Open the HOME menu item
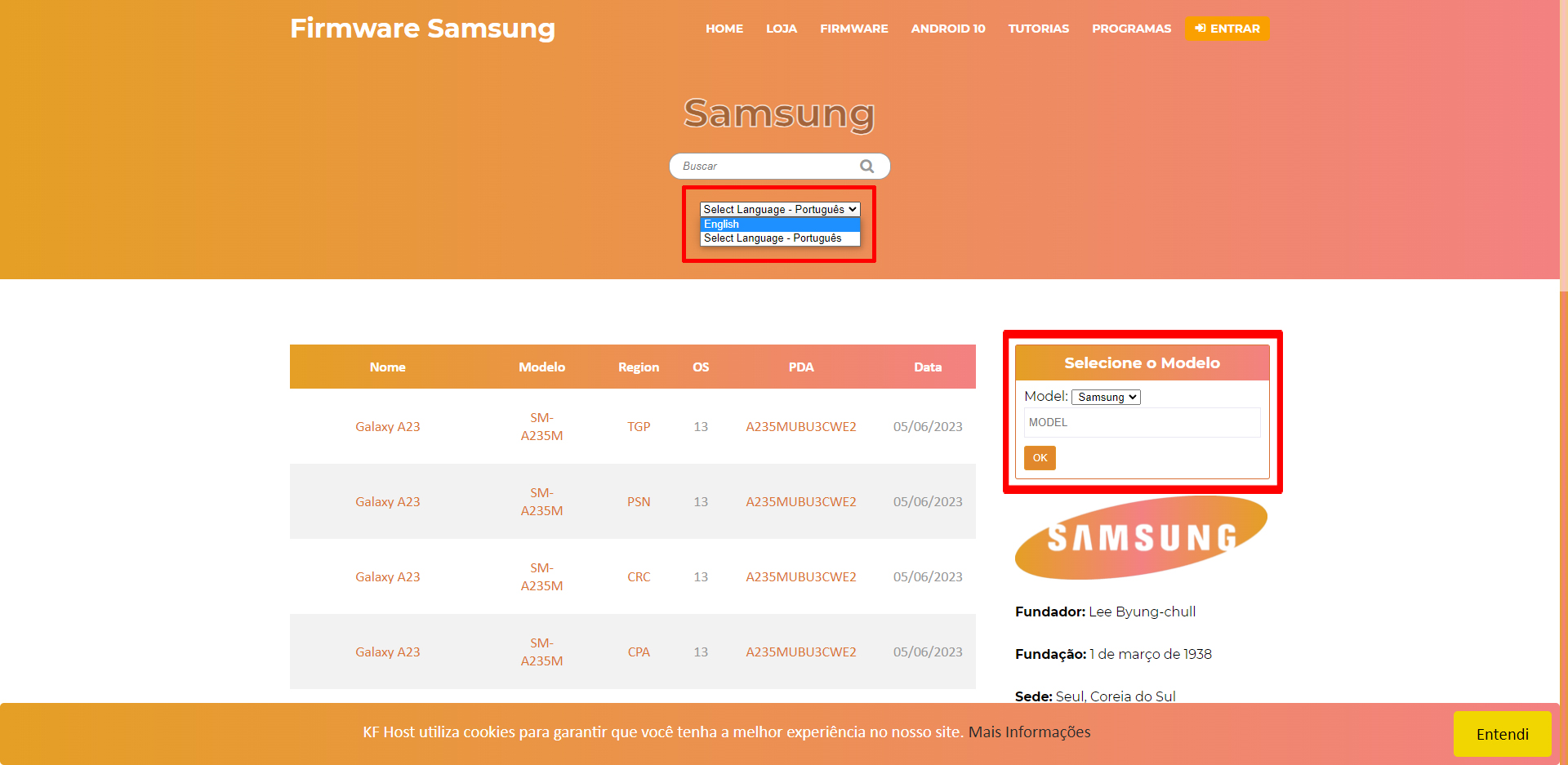Image resolution: width=1568 pixels, height=765 pixels. coord(724,29)
